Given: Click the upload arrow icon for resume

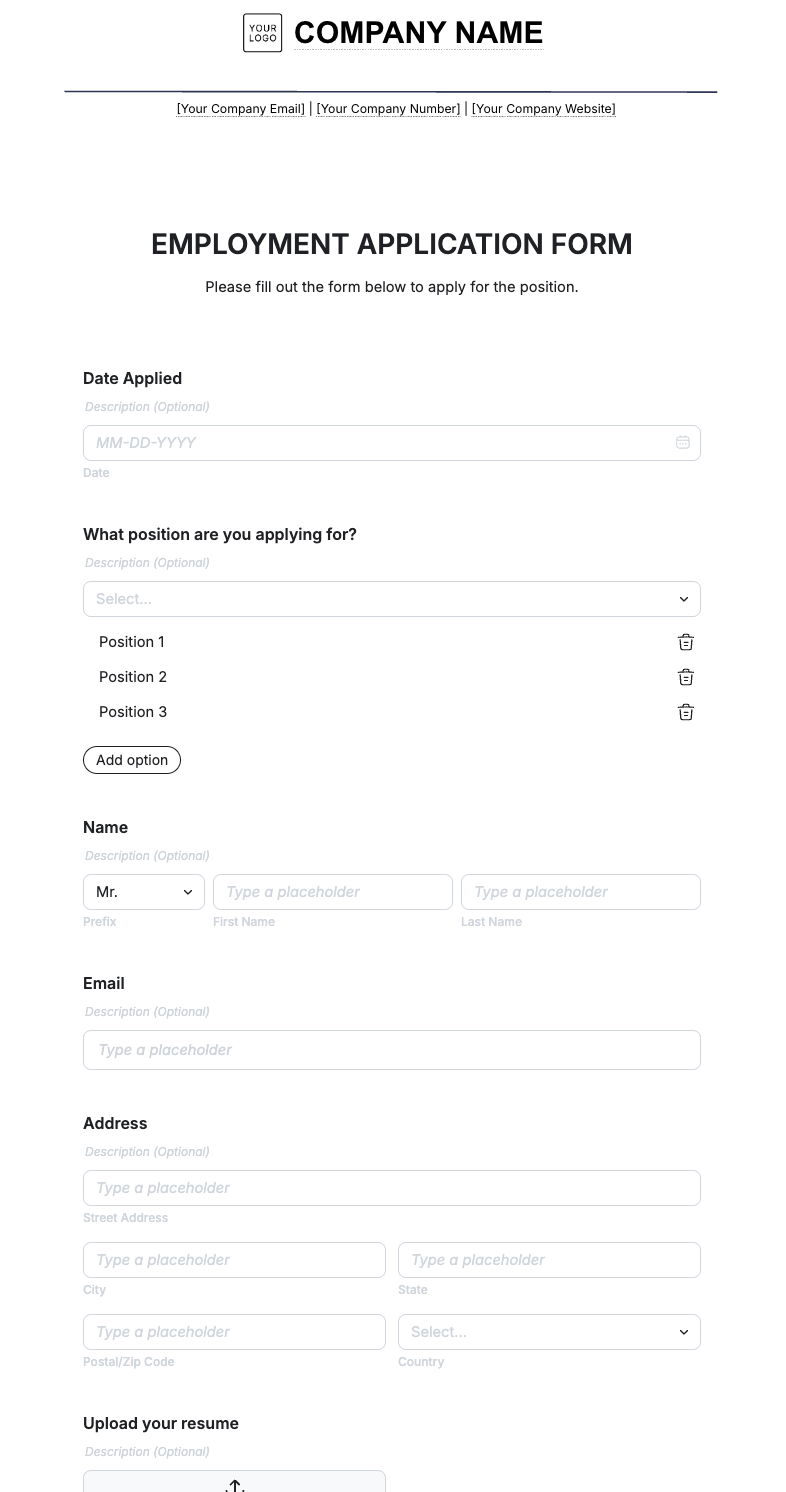Looking at the screenshot, I should pyautogui.click(x=234, y=1486).
